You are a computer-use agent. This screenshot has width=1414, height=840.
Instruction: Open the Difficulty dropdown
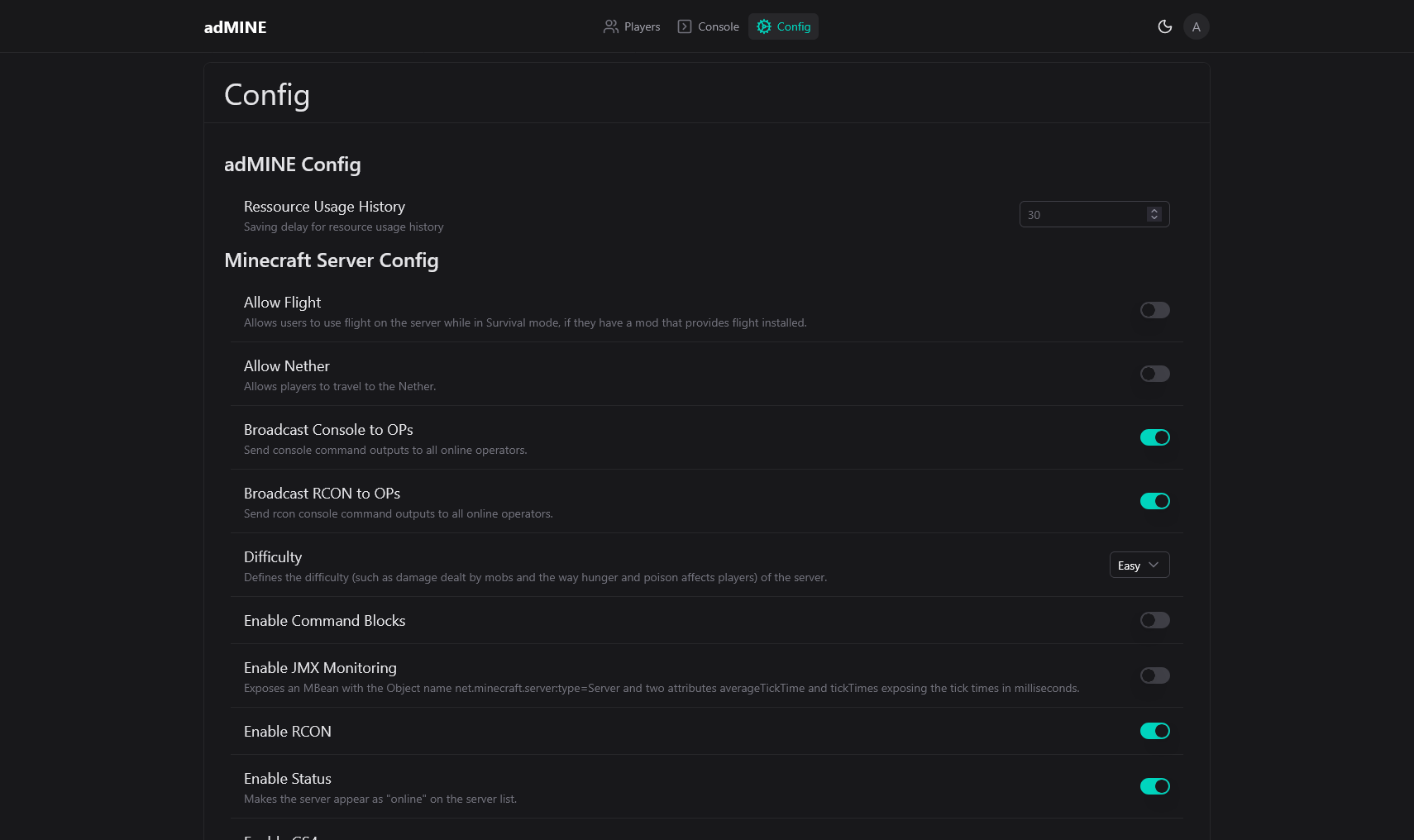coord(1139,565)
